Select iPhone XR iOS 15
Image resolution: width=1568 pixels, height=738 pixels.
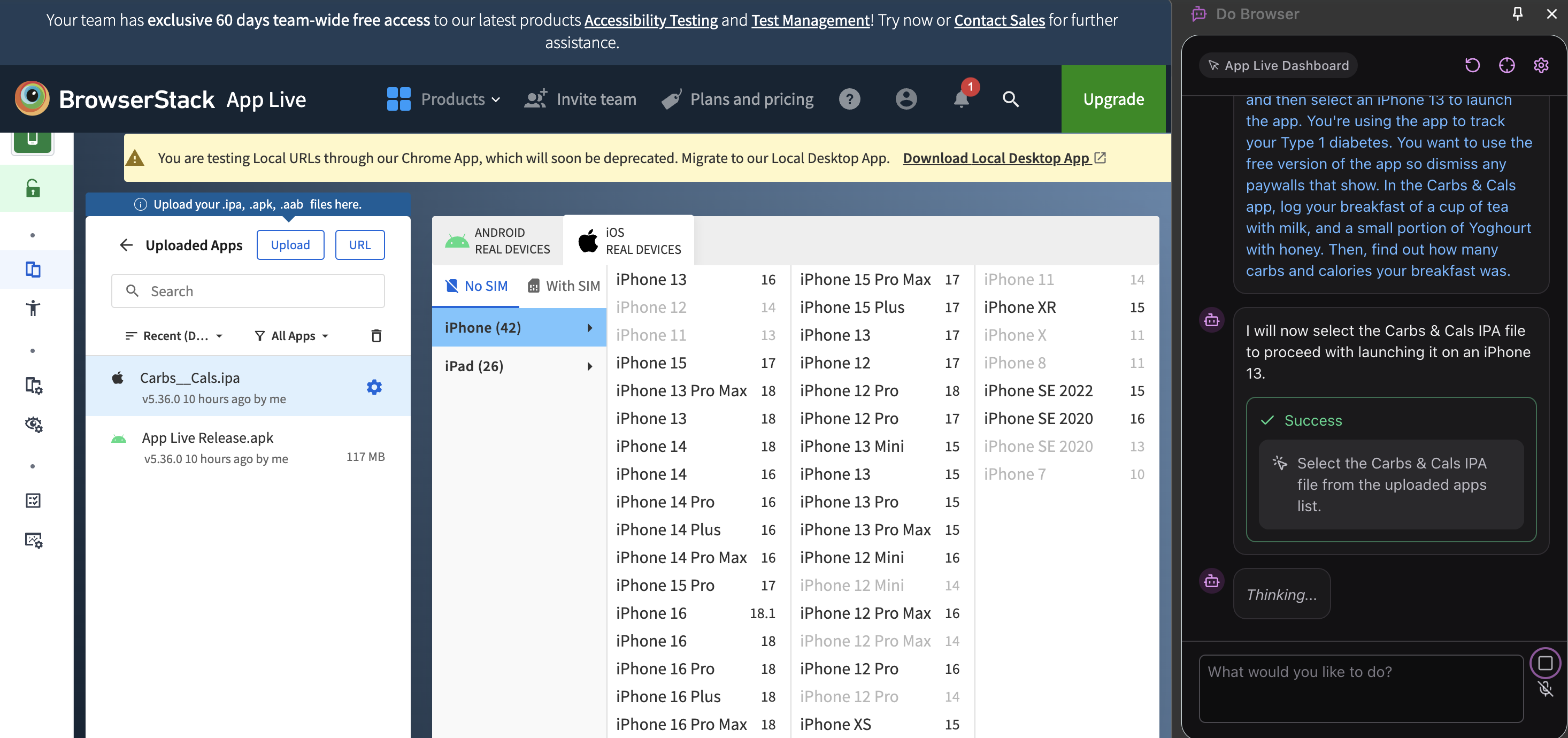click(1064, 307)
